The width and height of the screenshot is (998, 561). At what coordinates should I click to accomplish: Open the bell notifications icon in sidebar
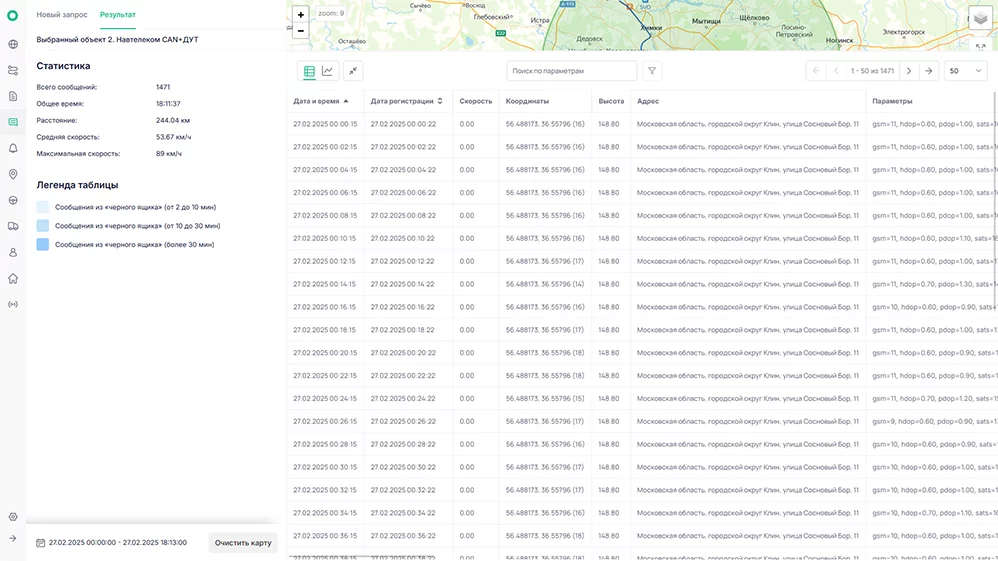tap(13, 148)
